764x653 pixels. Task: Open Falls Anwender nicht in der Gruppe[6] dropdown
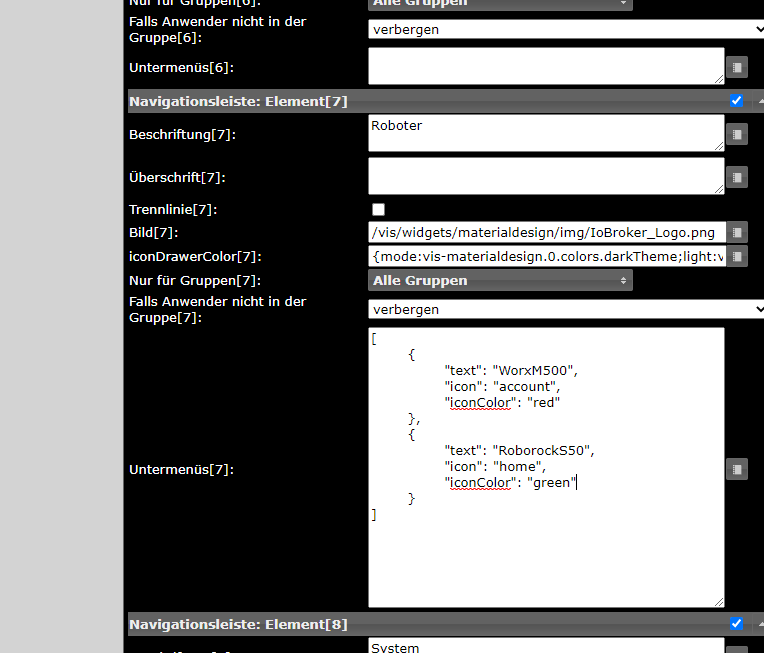point(566,29)
